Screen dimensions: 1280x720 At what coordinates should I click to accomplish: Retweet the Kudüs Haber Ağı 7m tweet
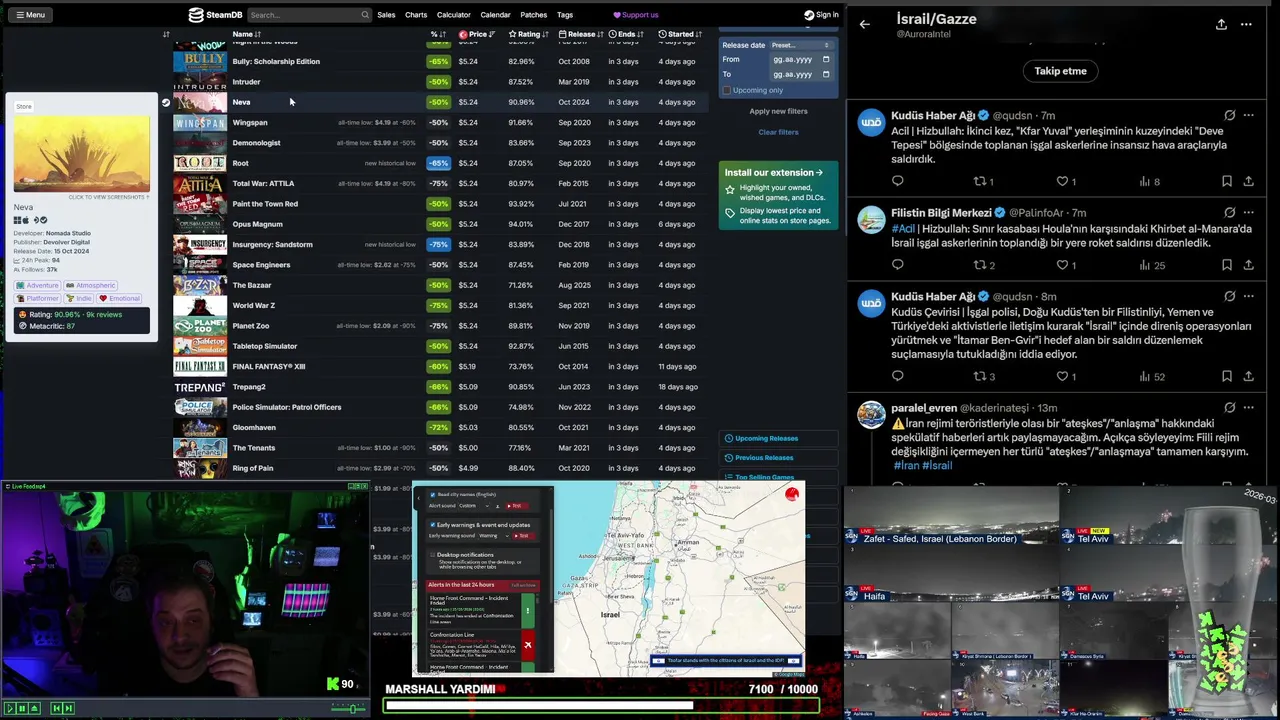pyautogui.click(x=980, y=181)
